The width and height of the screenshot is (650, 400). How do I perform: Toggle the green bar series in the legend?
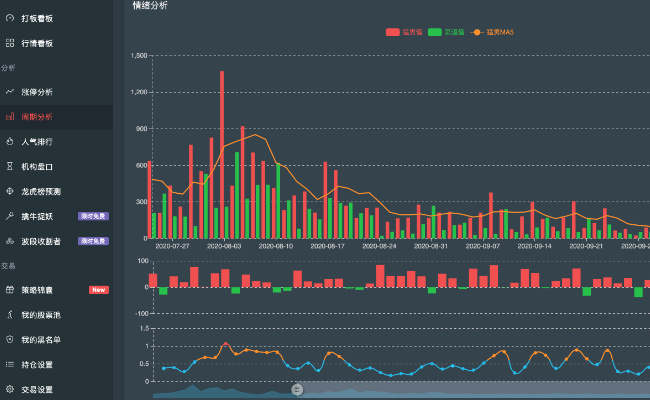coord(446,32)
